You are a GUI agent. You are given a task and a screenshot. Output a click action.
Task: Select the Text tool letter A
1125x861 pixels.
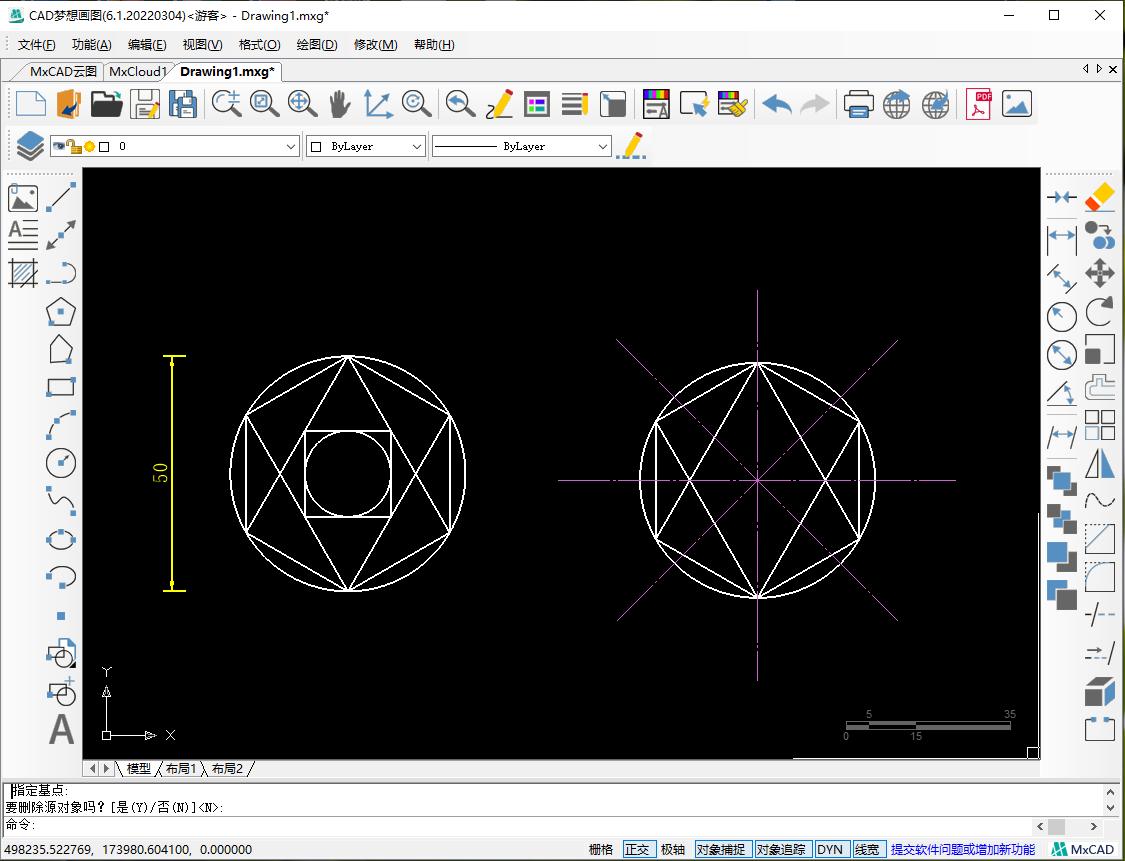coord(61,730)
